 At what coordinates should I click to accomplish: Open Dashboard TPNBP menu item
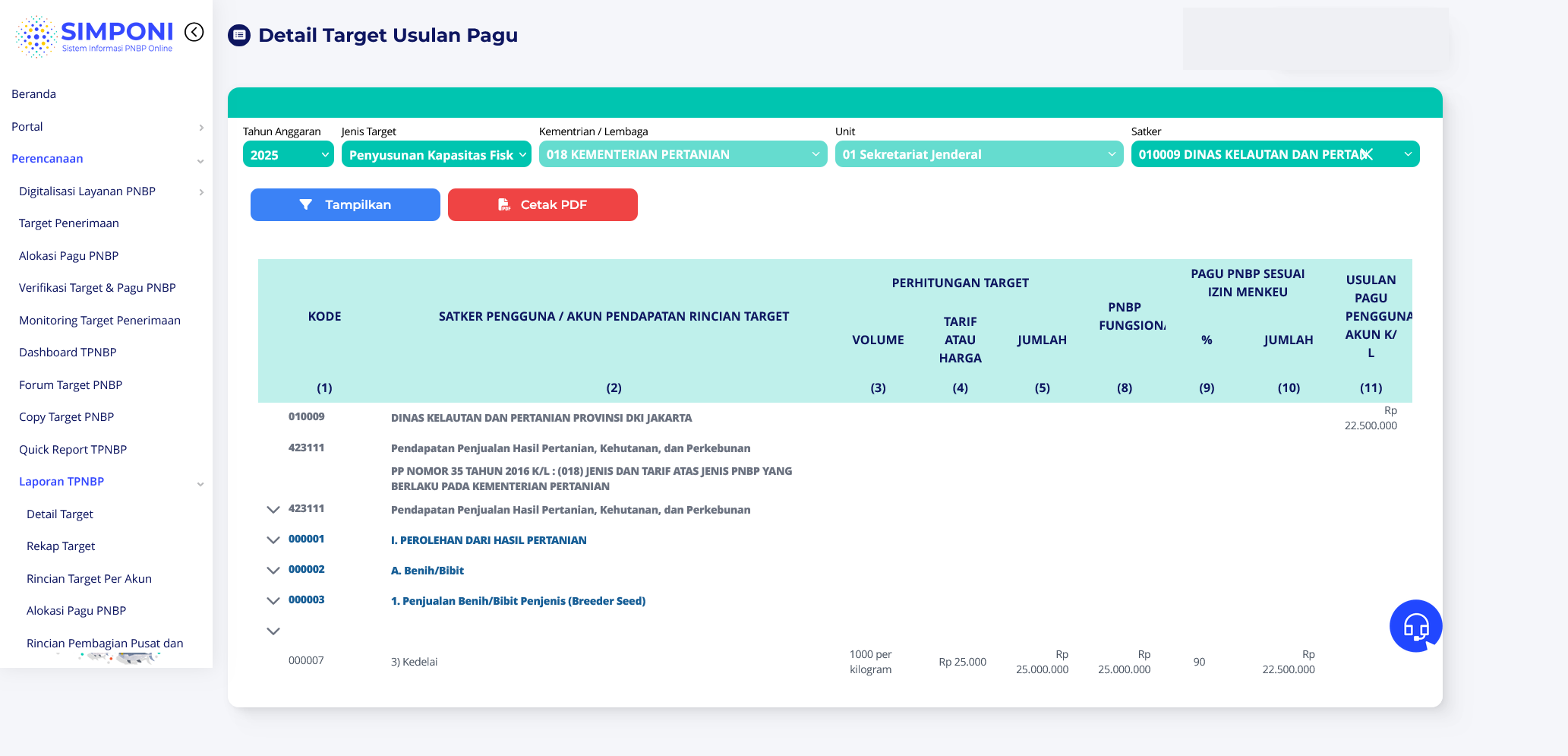[68, 353]
